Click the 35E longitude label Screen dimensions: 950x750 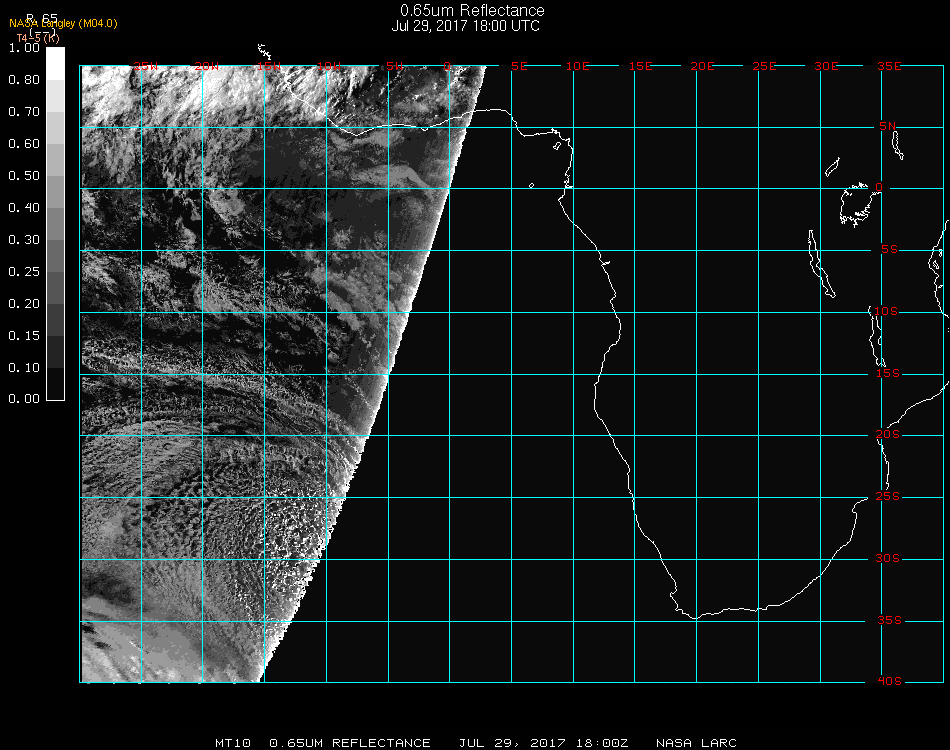coord(889,66)
